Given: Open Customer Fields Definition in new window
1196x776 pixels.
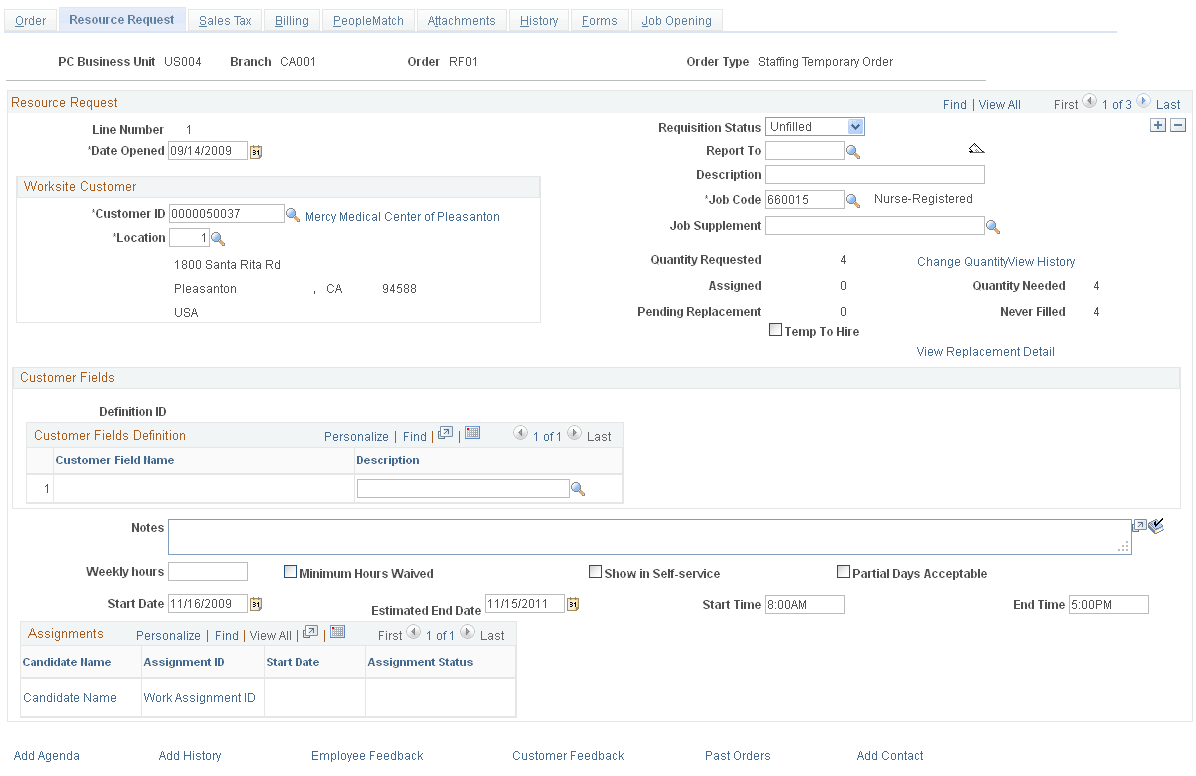Looking at the screenshot, I should point(445,433).
